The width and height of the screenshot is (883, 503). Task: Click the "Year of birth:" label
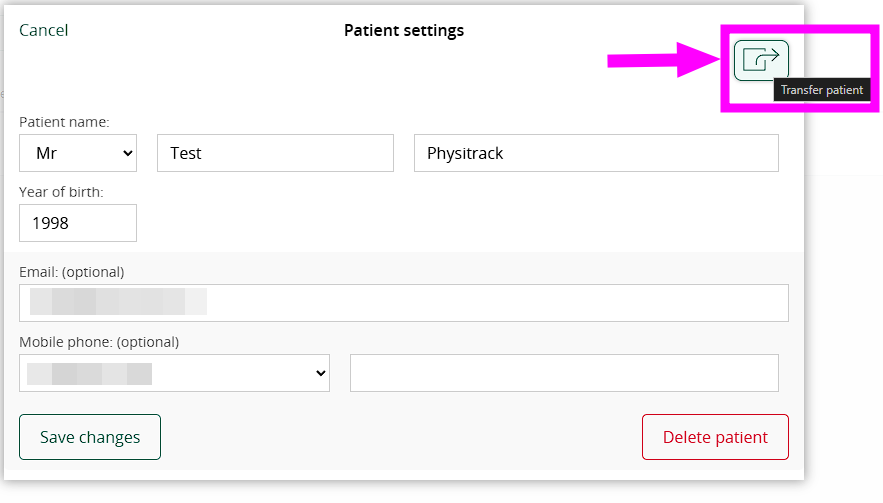click(x=61, y=191)
